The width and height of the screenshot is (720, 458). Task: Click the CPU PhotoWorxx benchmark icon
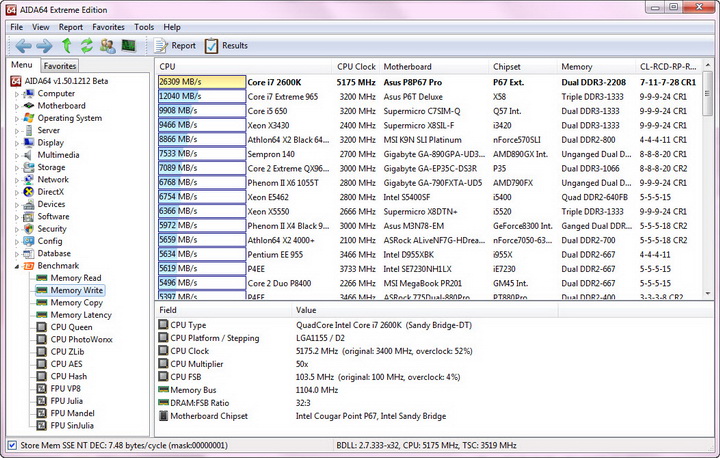(x=41, y=339)
